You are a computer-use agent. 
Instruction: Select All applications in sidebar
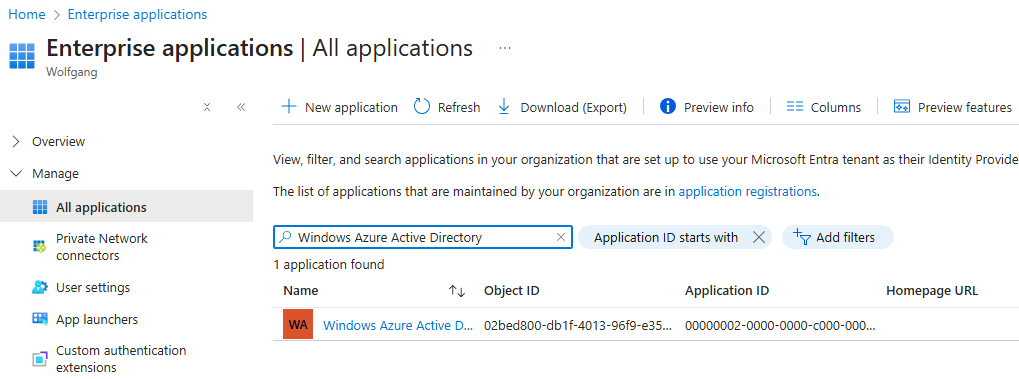(127, 207)
